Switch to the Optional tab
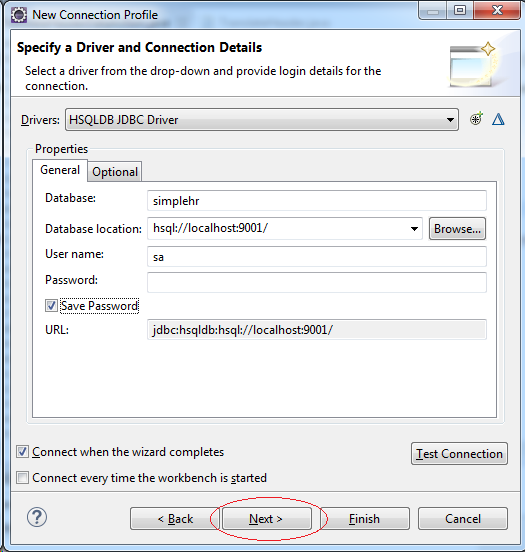This screenshot has width=525, height=552. tap(115, 172)
